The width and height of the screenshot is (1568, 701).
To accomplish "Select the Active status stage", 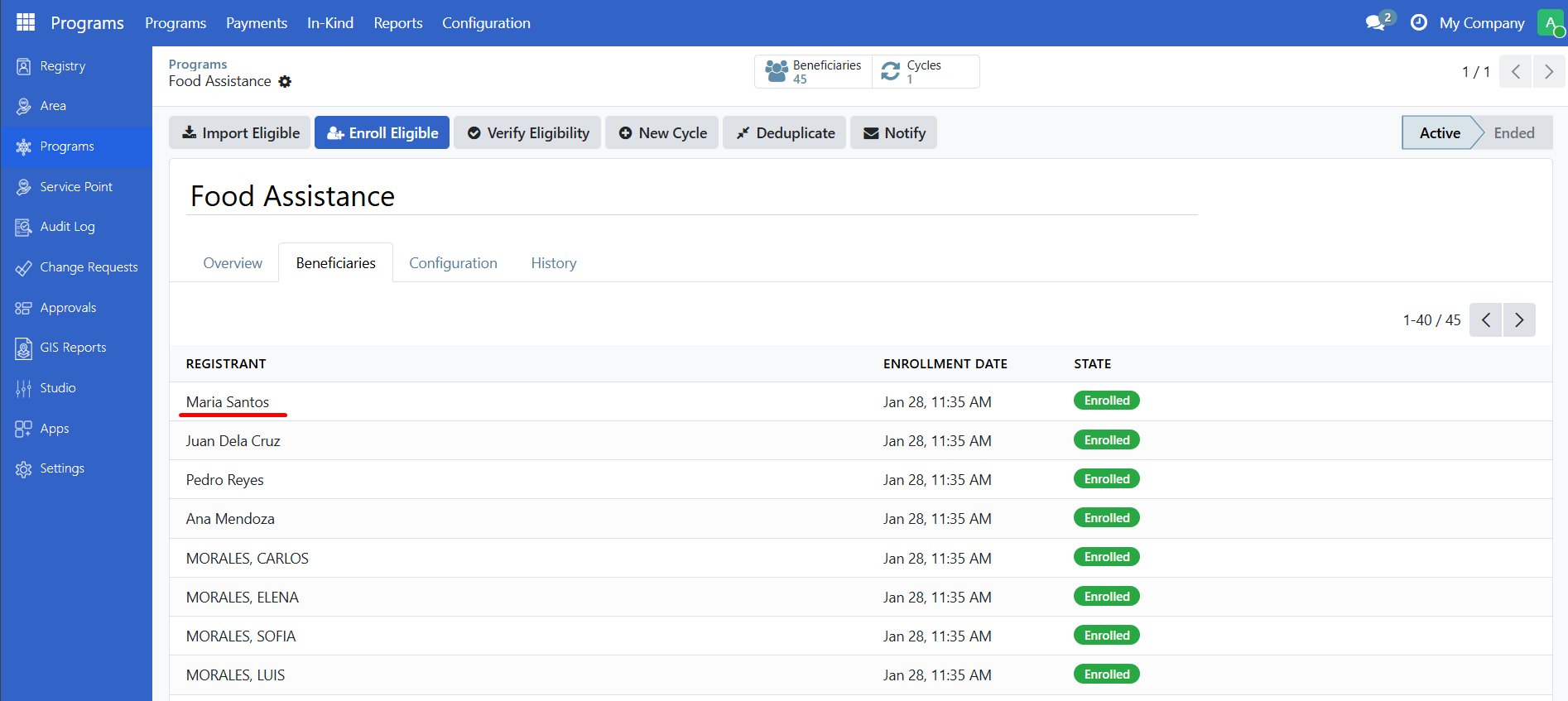I will [x=1439, y=132].
